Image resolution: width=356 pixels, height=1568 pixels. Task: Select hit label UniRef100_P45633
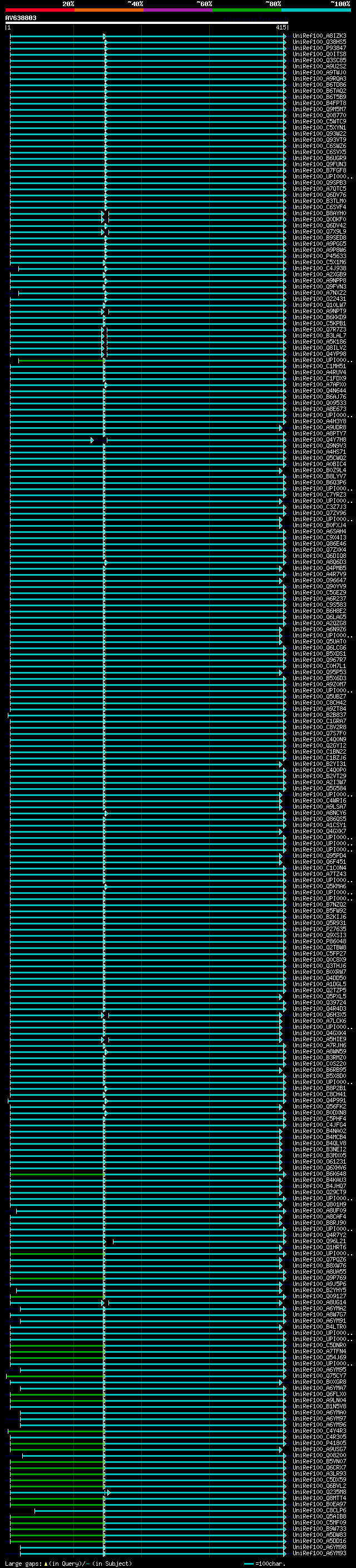click(x=319, y=256)
